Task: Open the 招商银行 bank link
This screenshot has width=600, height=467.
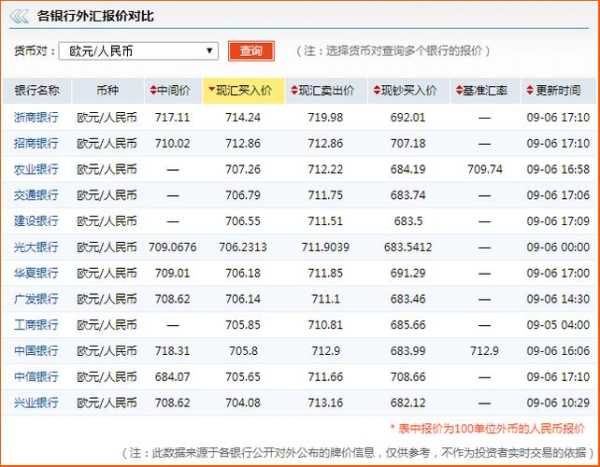Action: [x=37, y=143]
